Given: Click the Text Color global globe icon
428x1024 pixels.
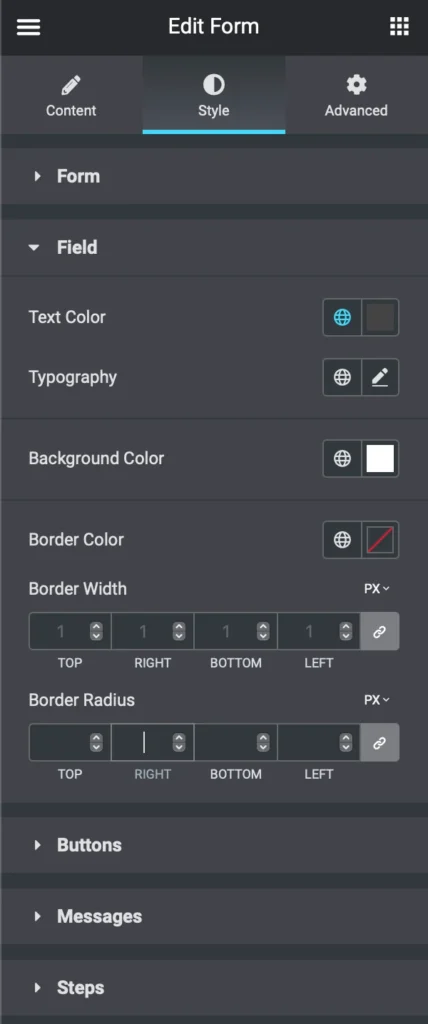Looking at the screenshot, I should (342, 317).
